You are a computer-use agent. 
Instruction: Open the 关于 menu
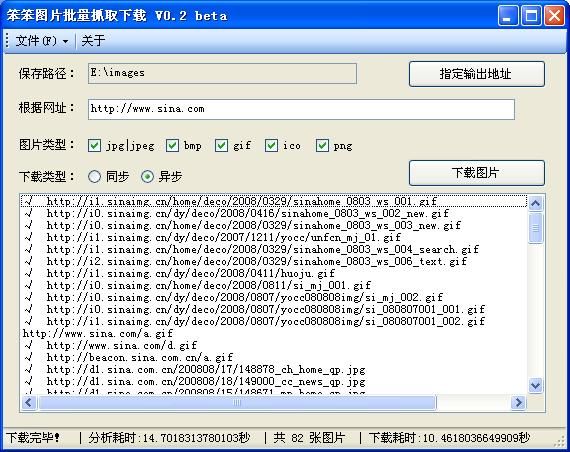93,40
